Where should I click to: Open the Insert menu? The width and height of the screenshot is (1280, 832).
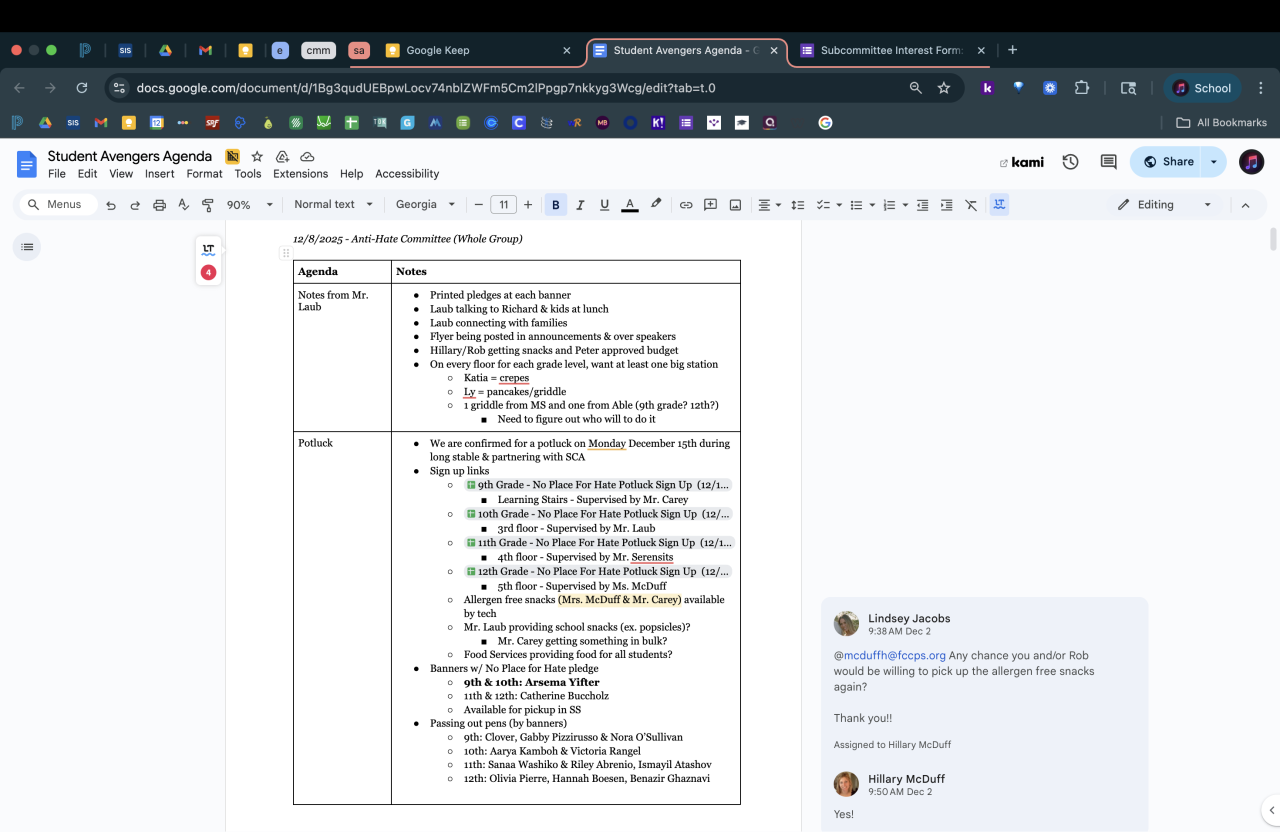[160, 174]
